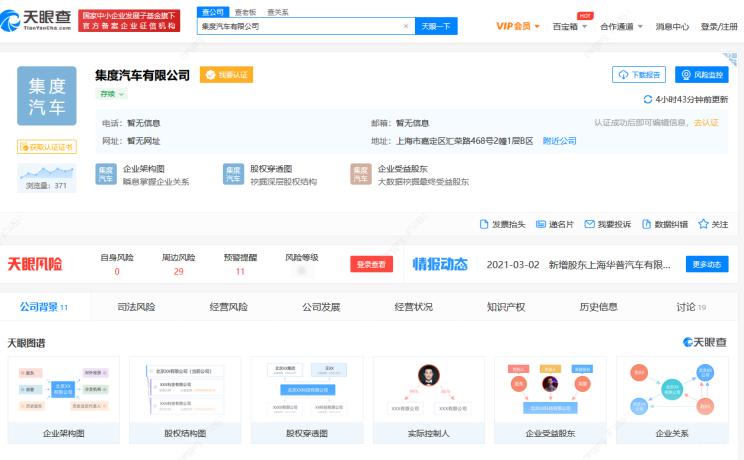Screen dimensions: 744x460
Task: Switch to the 司法风险 tab
Action: [x=137, y=307]
